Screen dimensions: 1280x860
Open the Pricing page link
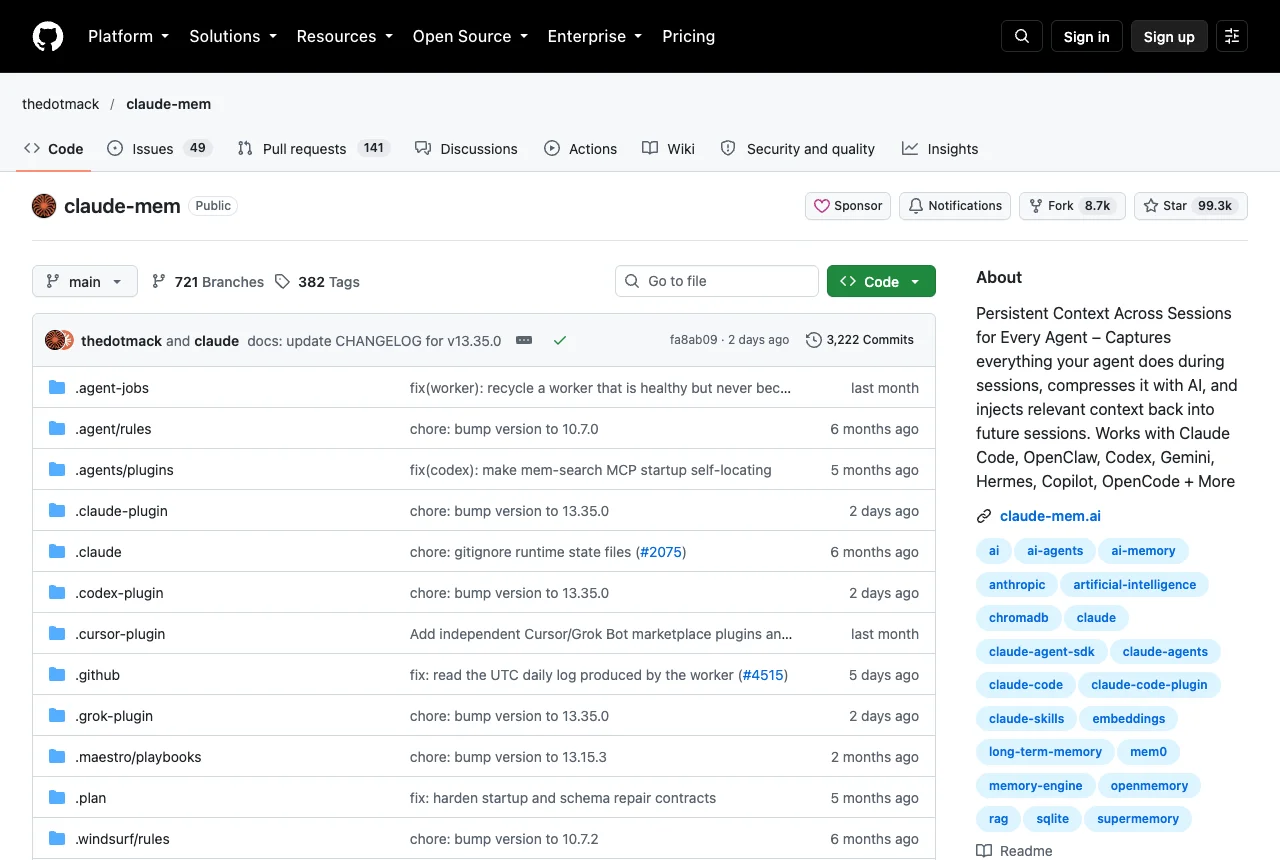(689, 36)
